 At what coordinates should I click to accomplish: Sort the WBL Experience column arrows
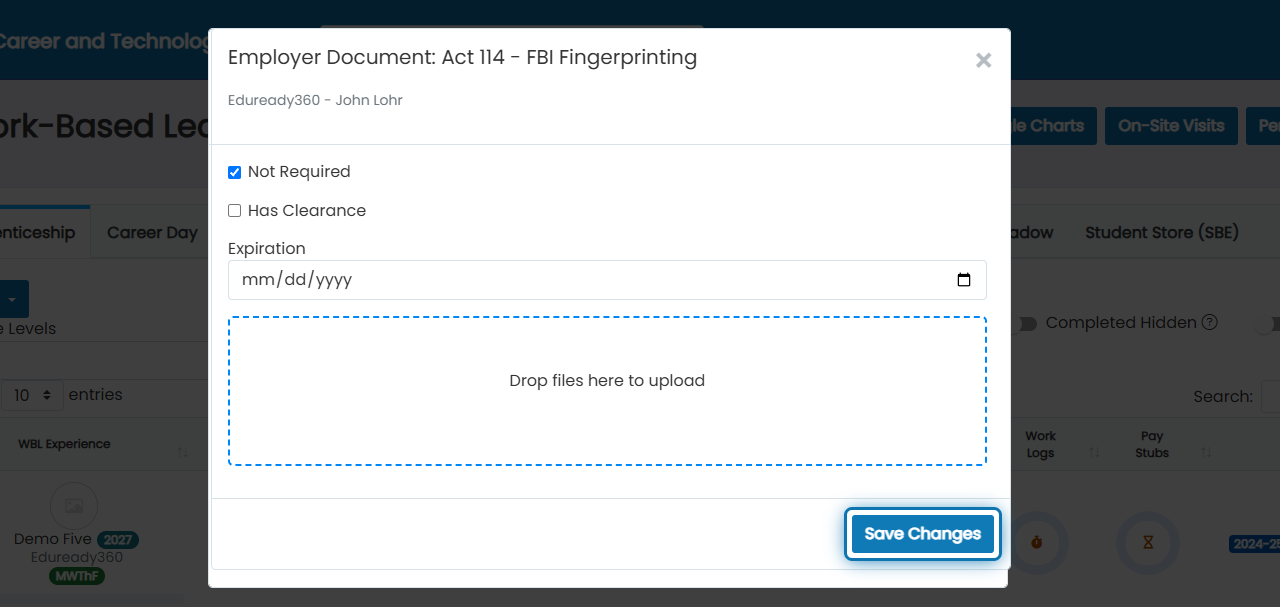coord(183,453)
